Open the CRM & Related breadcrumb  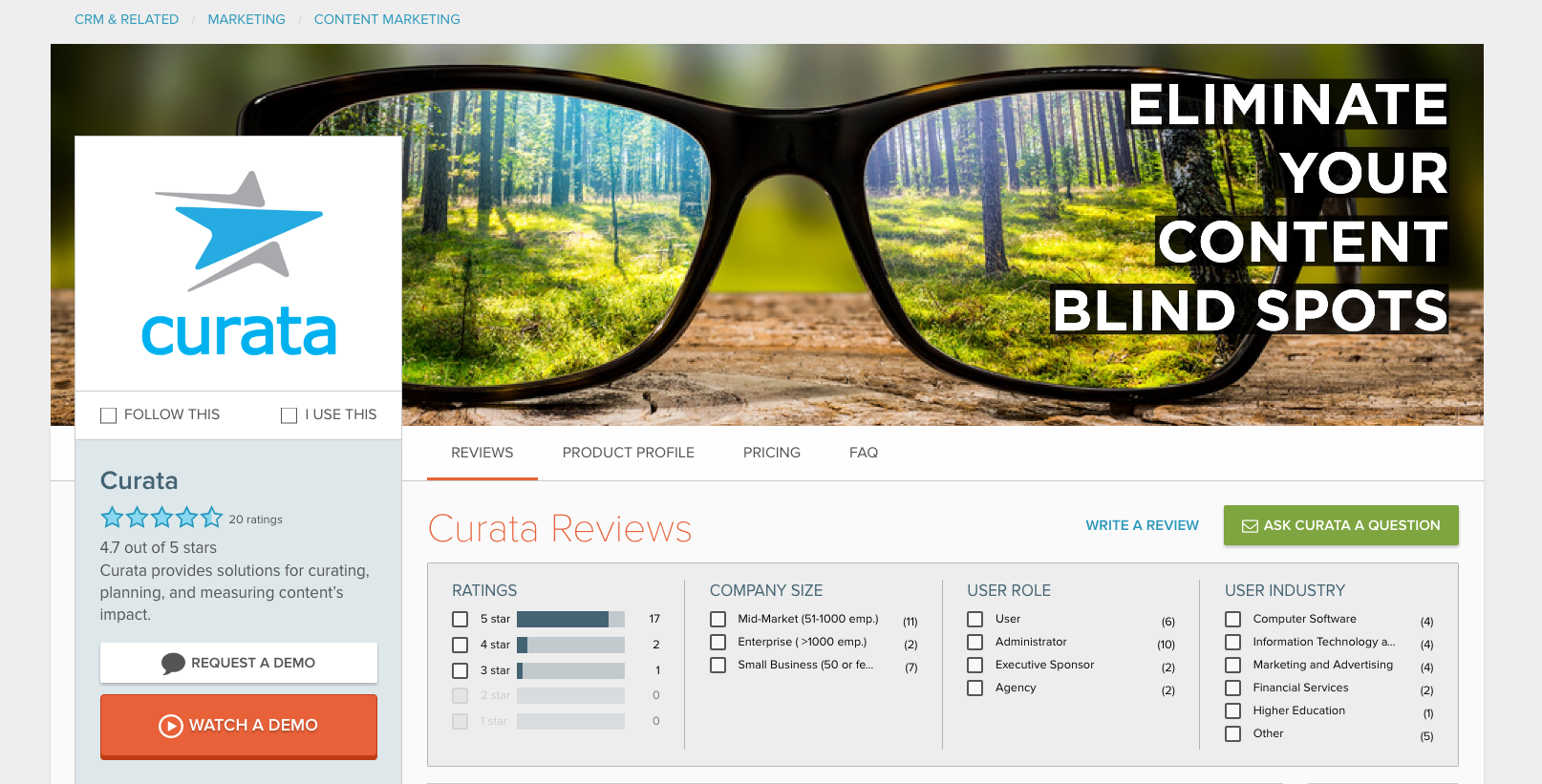[127, 19]
